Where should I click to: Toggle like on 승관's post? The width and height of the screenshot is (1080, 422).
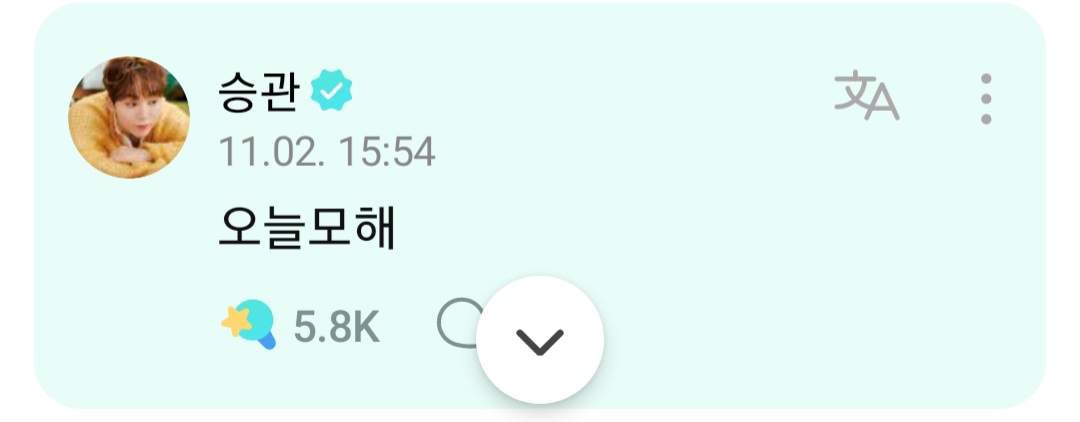tap(249, 324)
